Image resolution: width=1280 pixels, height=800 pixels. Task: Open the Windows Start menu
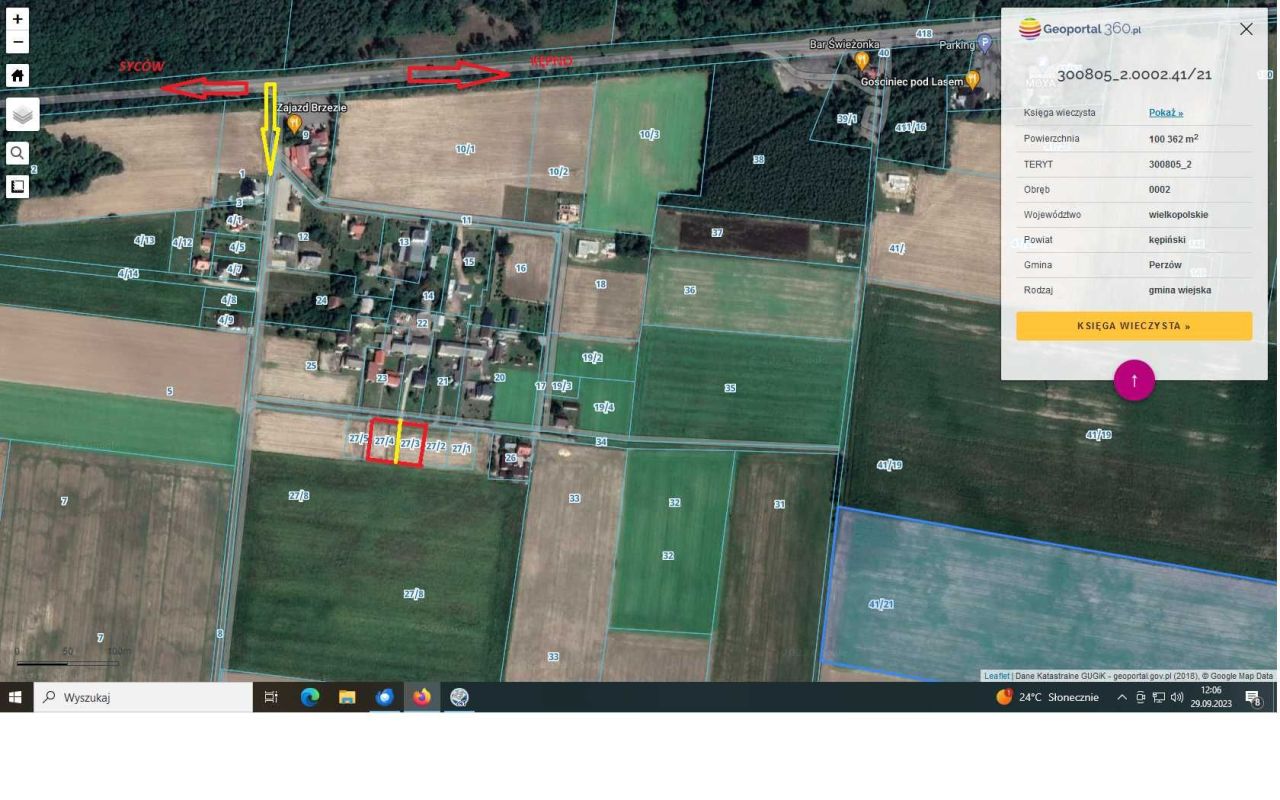coord(15,697)
